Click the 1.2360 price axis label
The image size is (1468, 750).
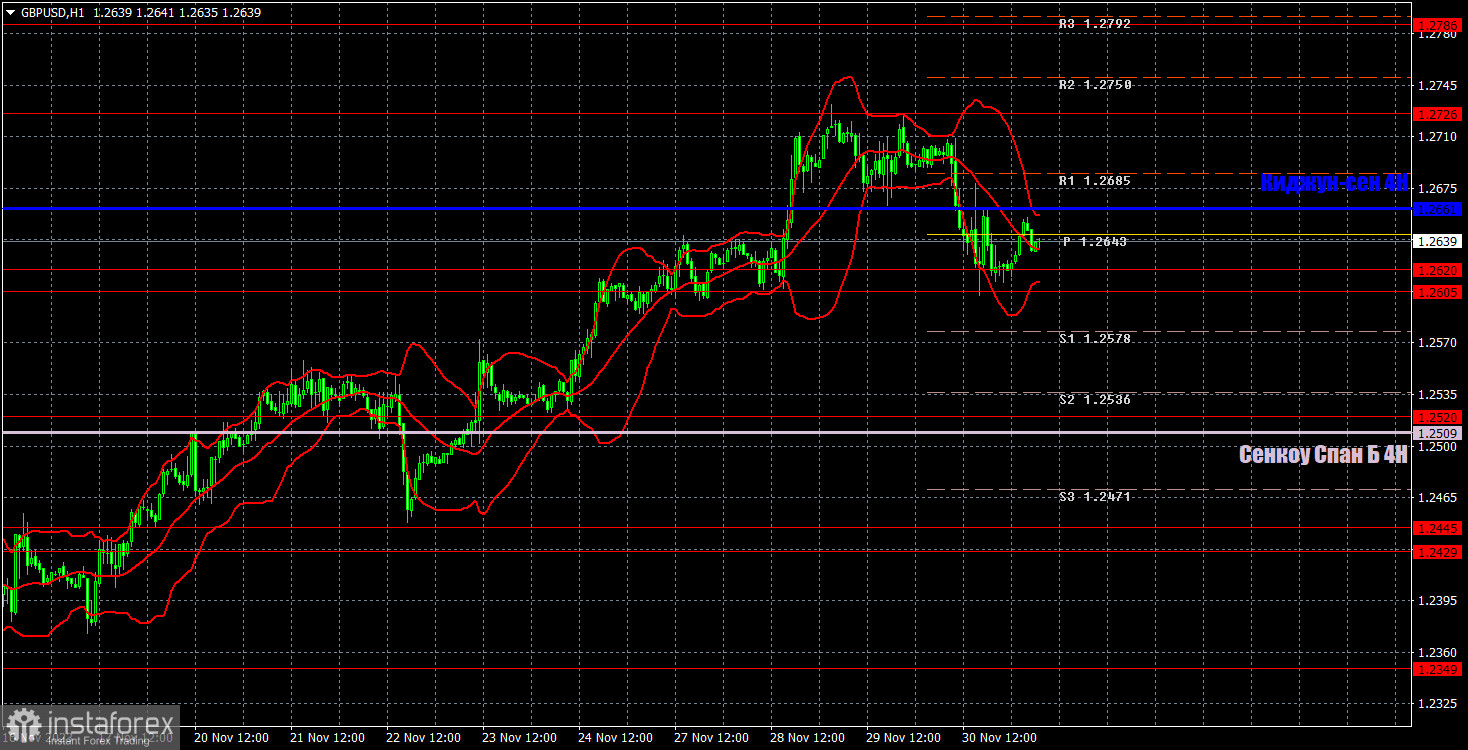[x=1438, y=652]
